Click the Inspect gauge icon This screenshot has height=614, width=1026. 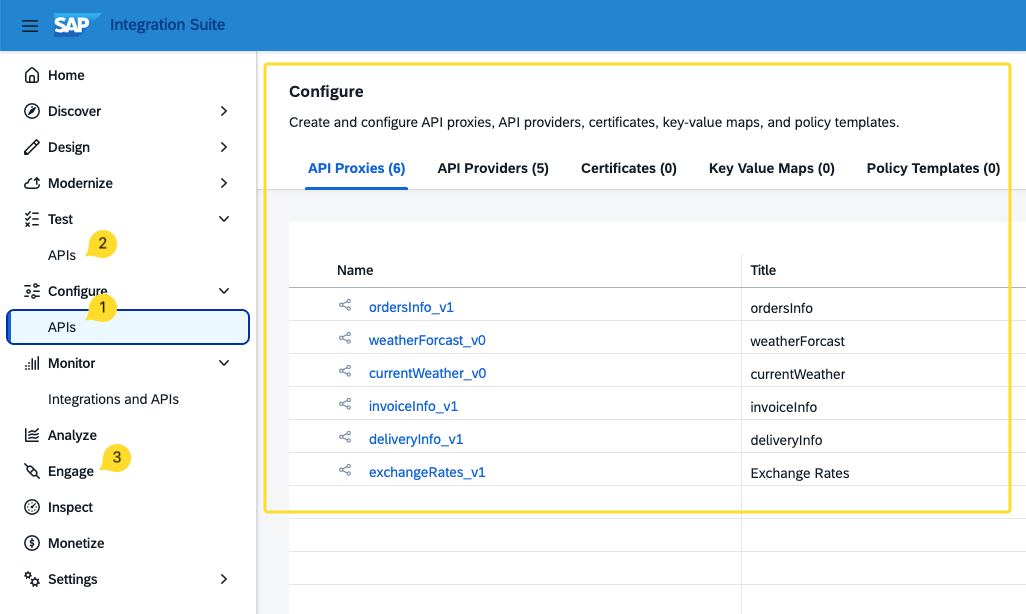(x=31, y=507)
